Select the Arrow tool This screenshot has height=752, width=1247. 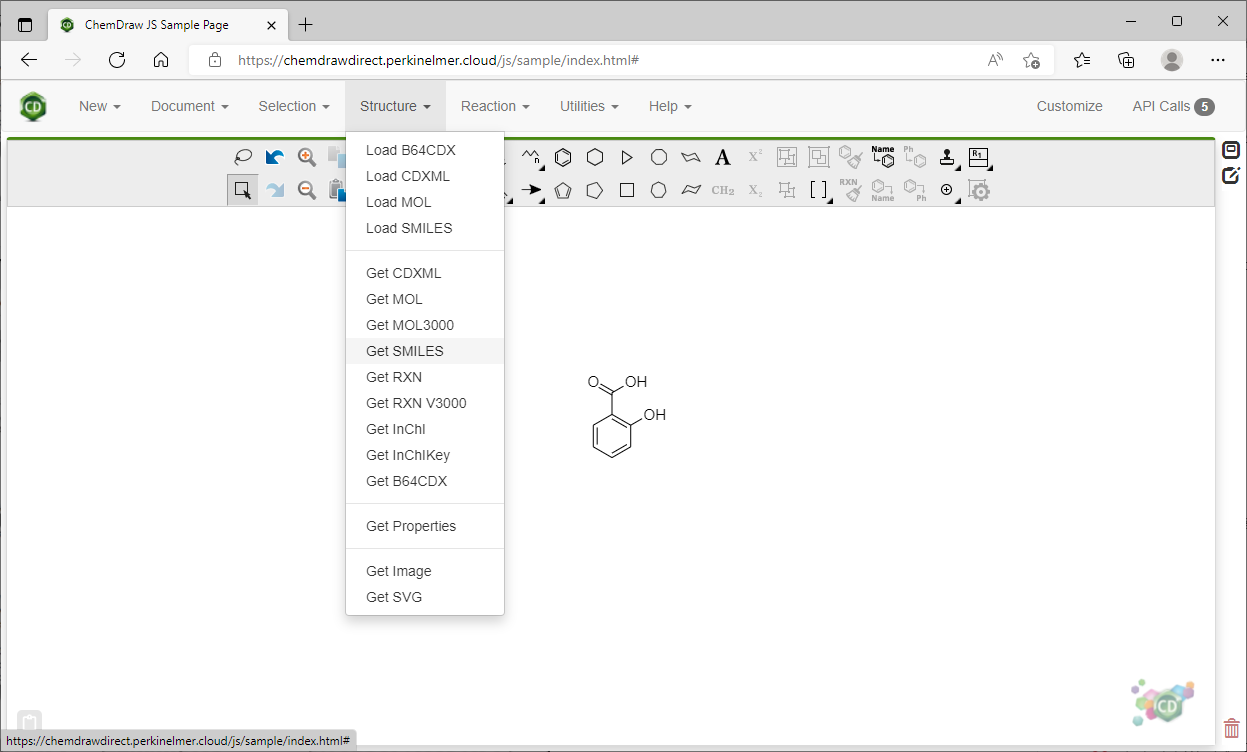531,190
